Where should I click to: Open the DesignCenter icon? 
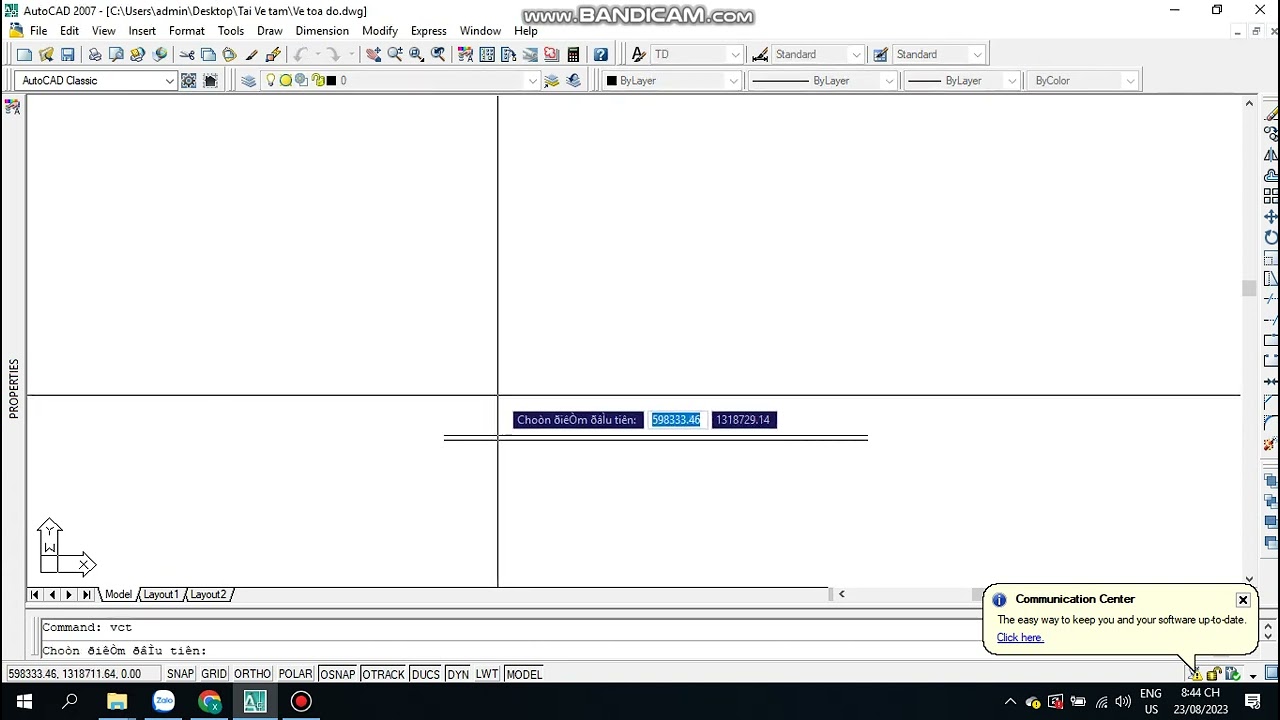pyautogui.click(x=487, y=54)
